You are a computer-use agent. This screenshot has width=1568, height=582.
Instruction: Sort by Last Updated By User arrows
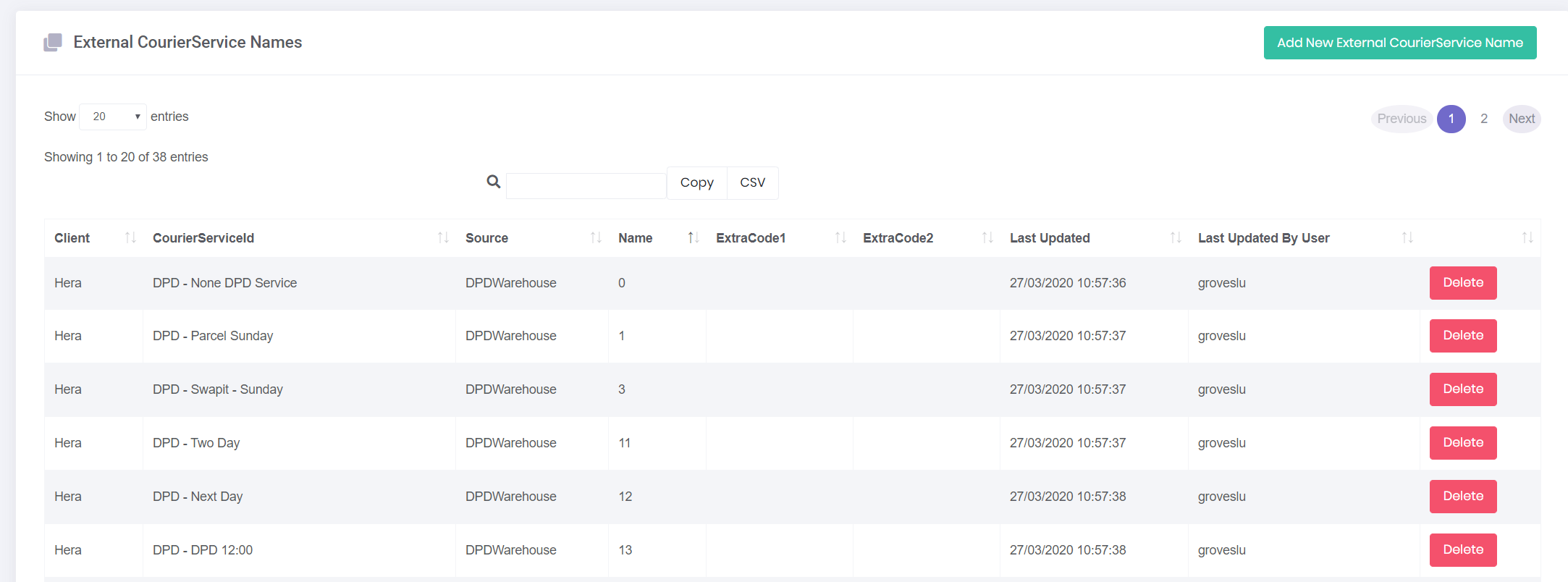tap(1407, 237)
